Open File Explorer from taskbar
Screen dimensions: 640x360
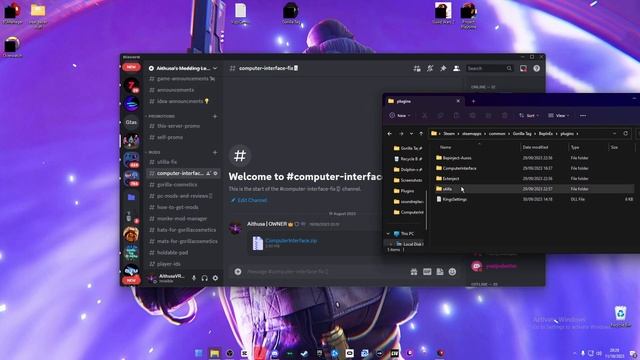[x=215, y=353]
